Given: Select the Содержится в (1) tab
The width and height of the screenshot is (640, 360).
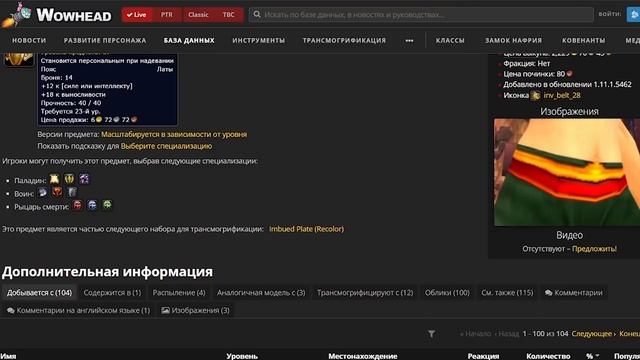Looking at the screenshot, I should point(112,293).
